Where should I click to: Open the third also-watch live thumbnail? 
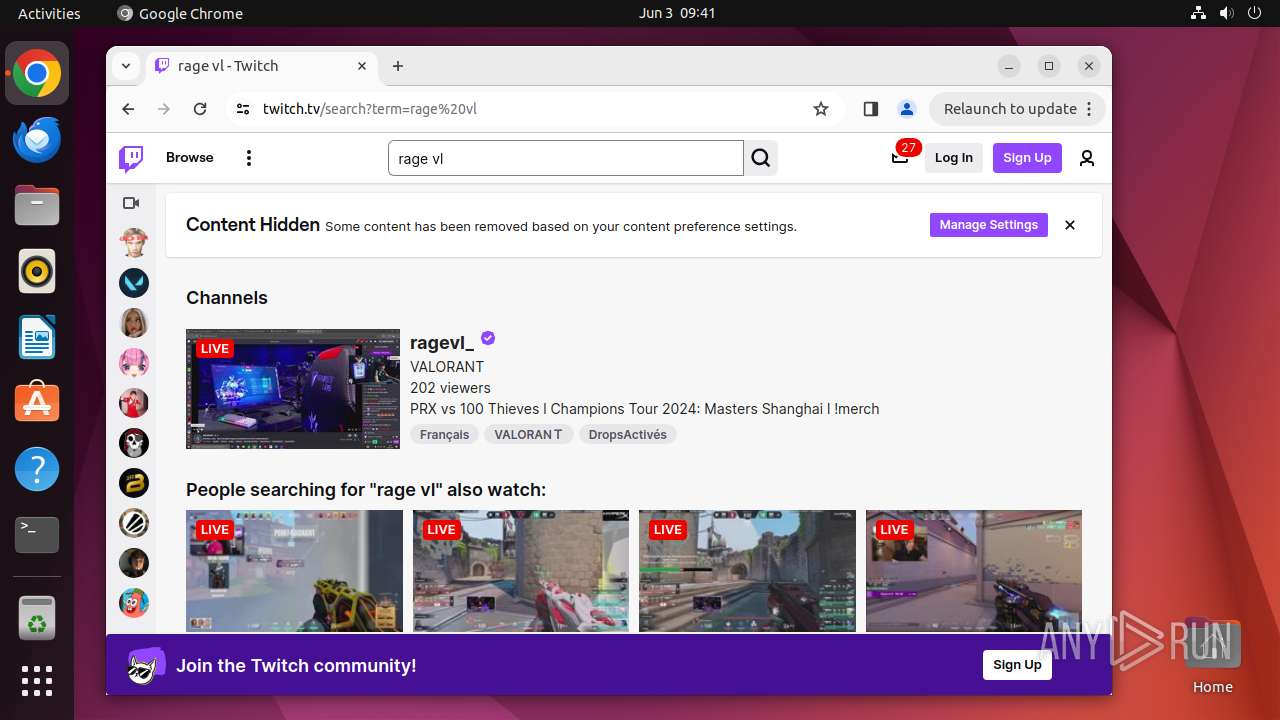click(x=747, y=571)
